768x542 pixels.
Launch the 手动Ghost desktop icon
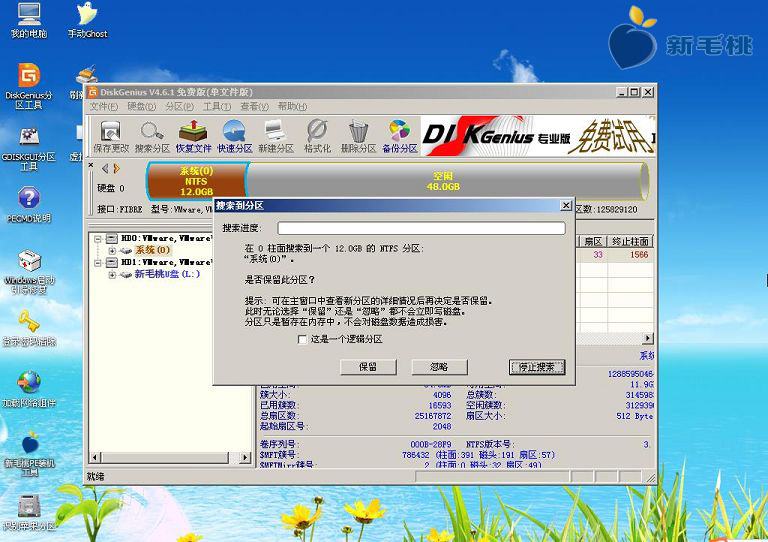pyautogui.click(x=87, y=21)
